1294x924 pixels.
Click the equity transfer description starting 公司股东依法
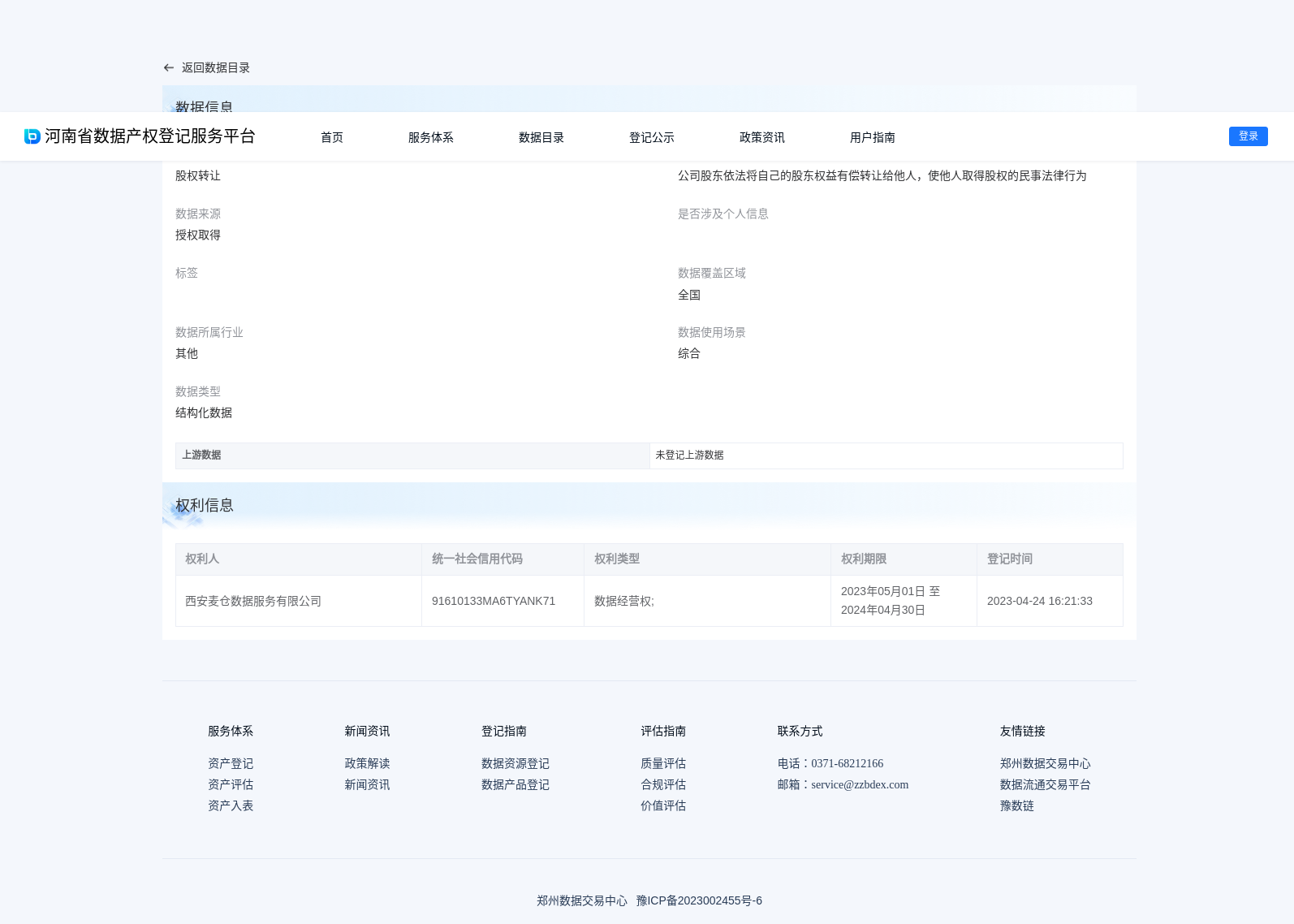click(x=882, y=175)
